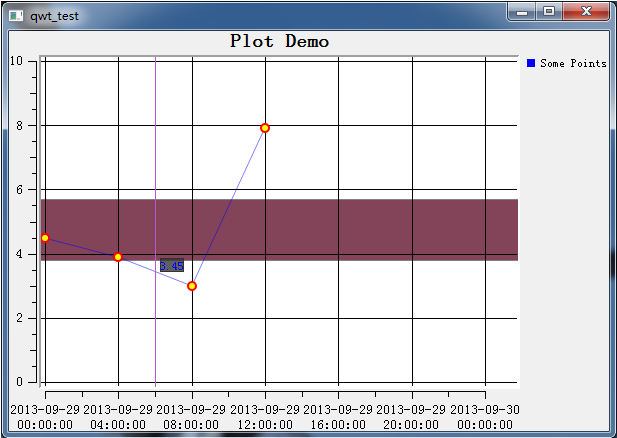This screenshot has width=617, height=438.
Task: Click the 2013-09-29 16:00:00 axis label
Action: pos(338,417)
